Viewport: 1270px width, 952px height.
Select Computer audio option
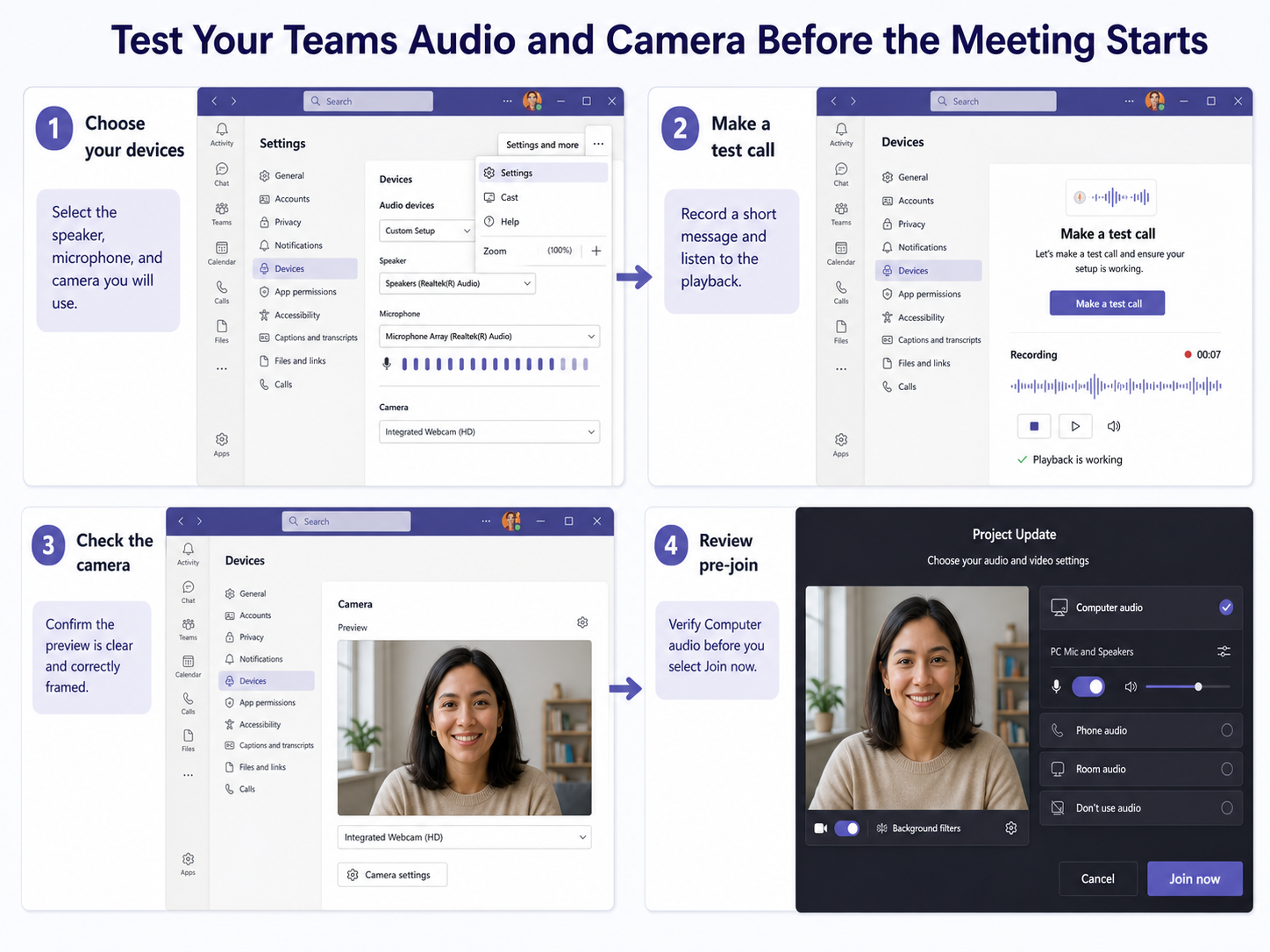pyautogui.click(x=1141, y=607)
